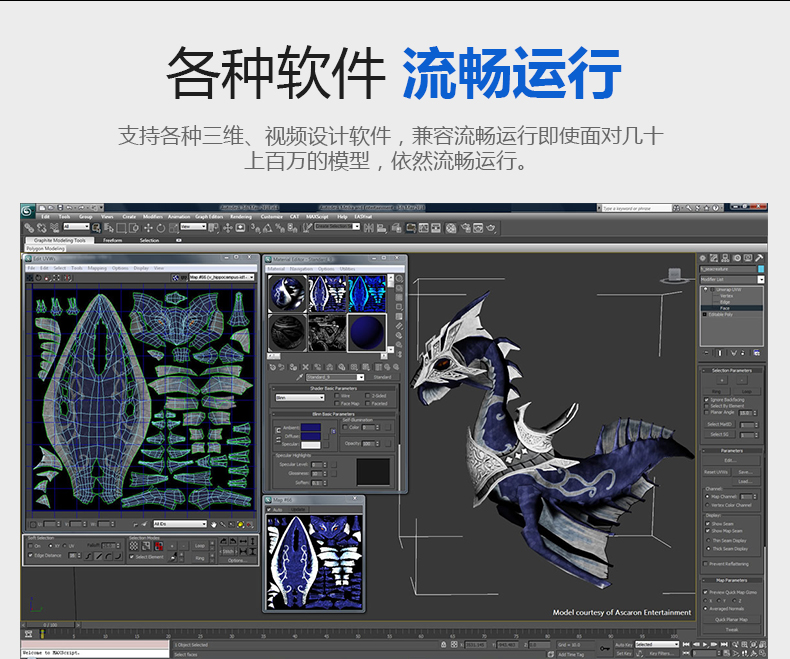
Task: Open the Modify command panel tab
Action: (x=714, y=258)
